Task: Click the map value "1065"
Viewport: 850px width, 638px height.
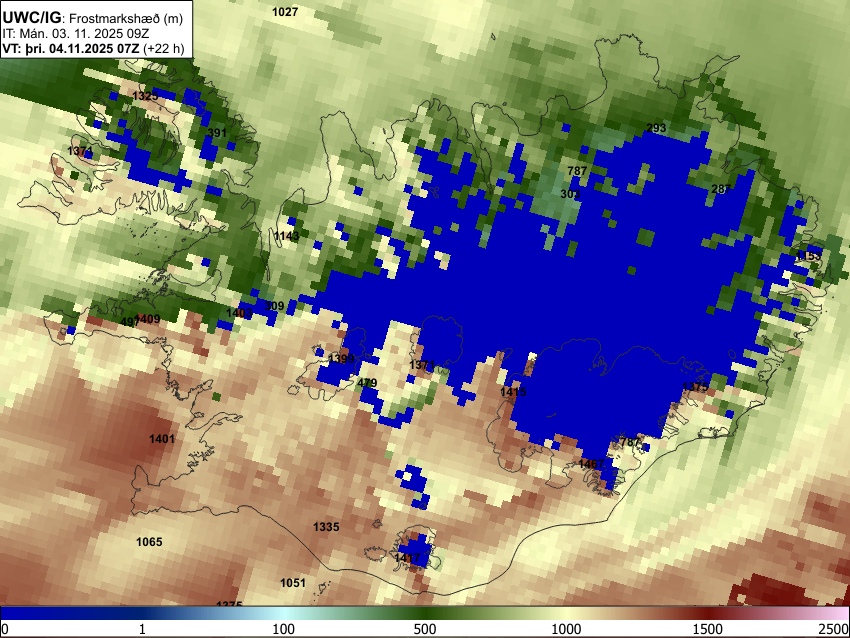Action: tap(149, 542)
